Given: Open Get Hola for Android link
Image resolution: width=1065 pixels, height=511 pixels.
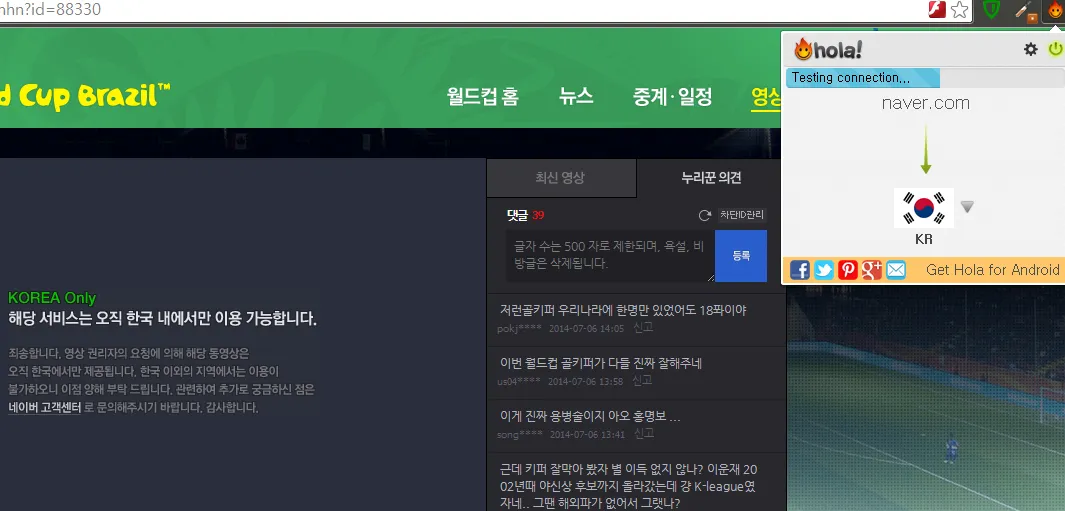Looking at the screenshot, I should pos(992,270).
